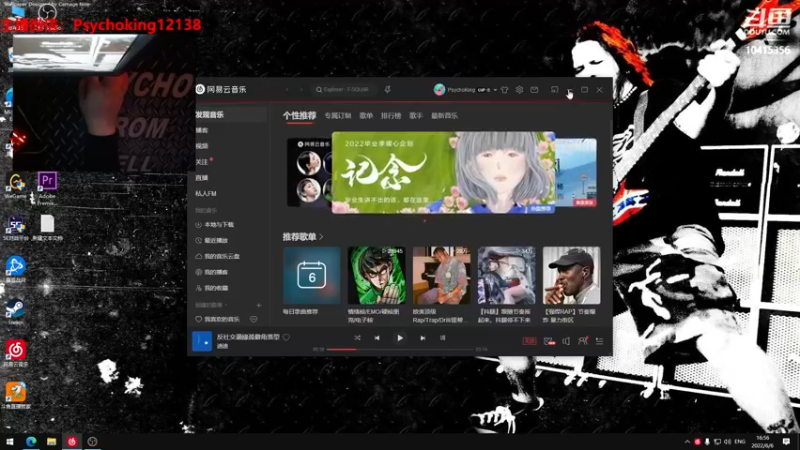
Task: Switch to 歌单 tab
Action: [366, 116]
